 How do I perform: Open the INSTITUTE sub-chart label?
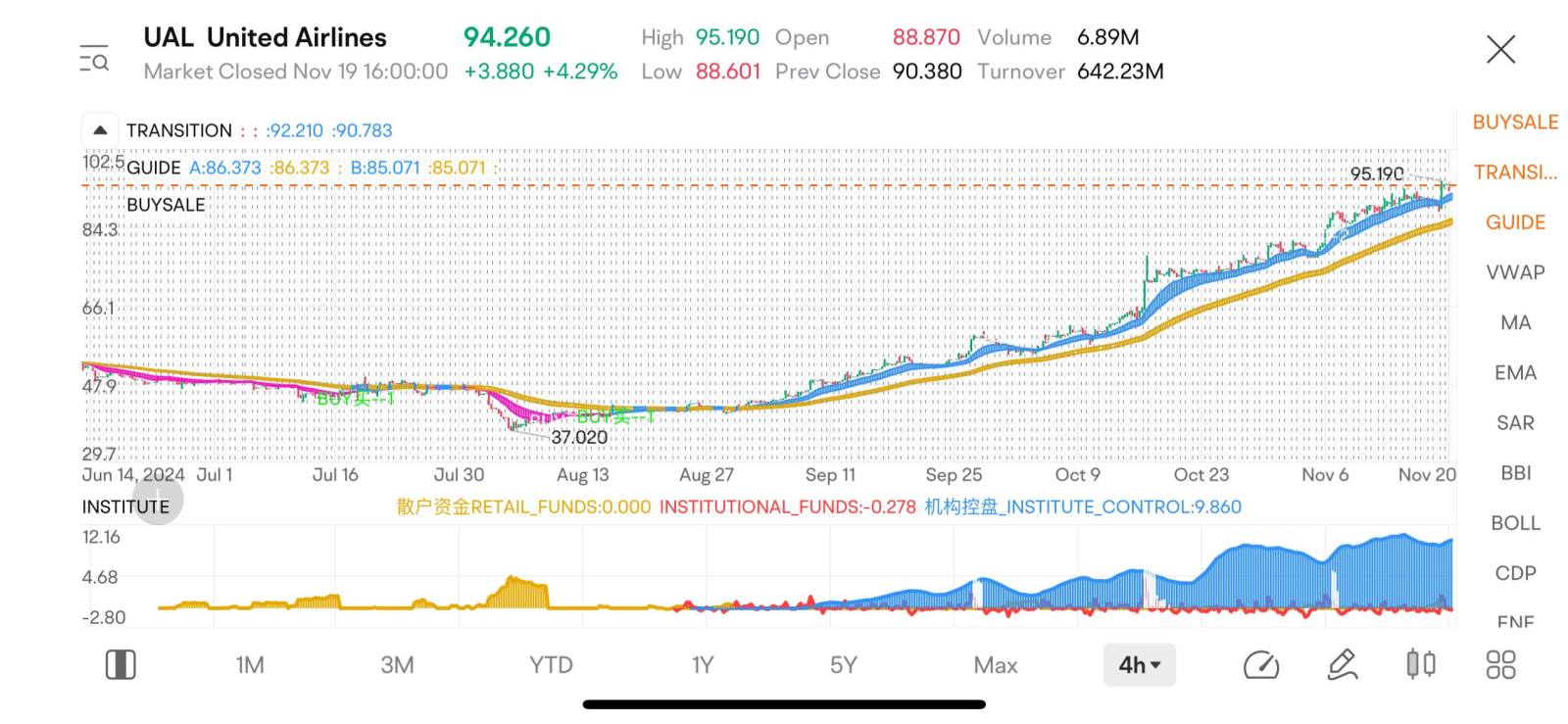(x=125, y=507)
